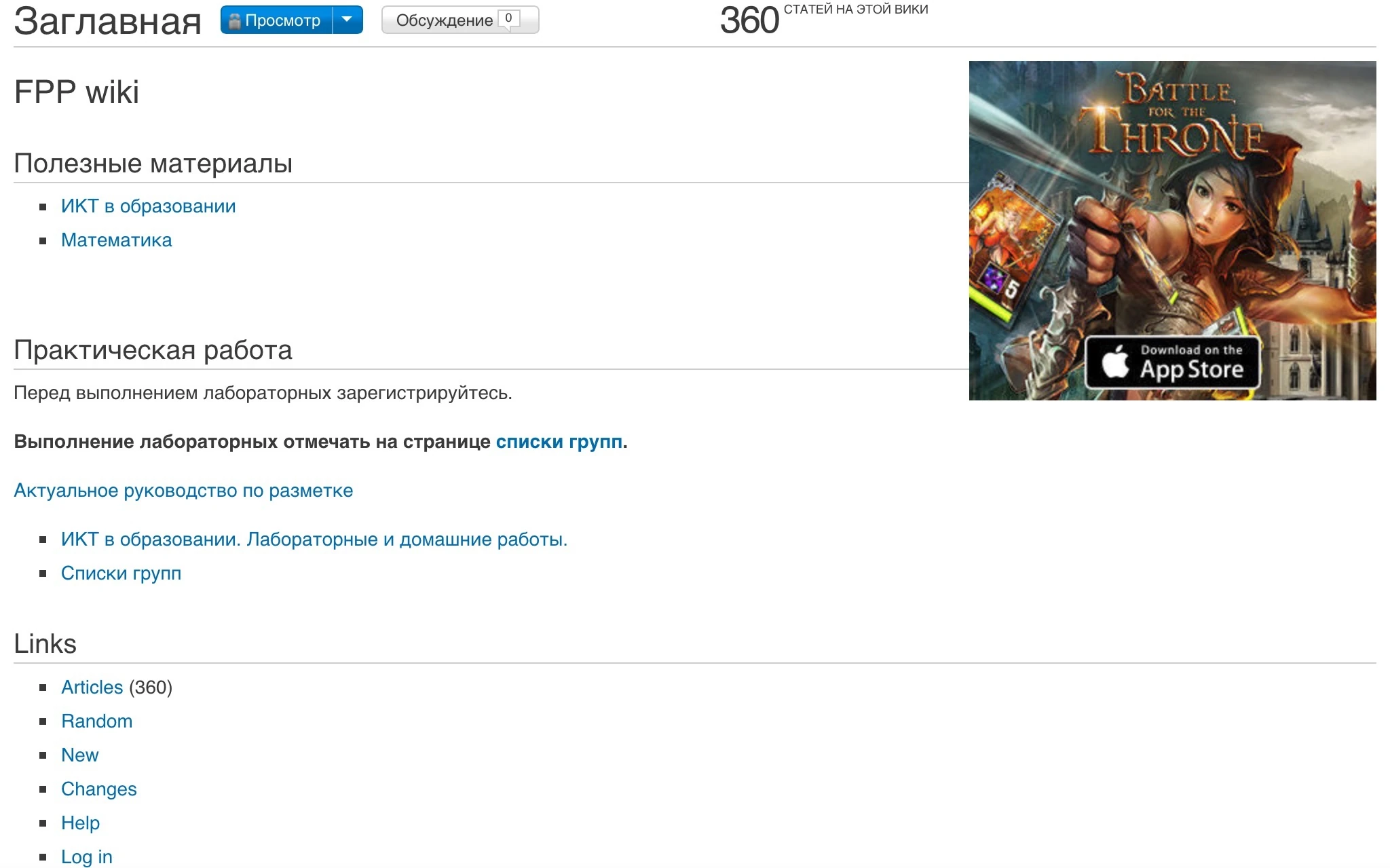Open the ИКТ в образовании link

(148, 206)
